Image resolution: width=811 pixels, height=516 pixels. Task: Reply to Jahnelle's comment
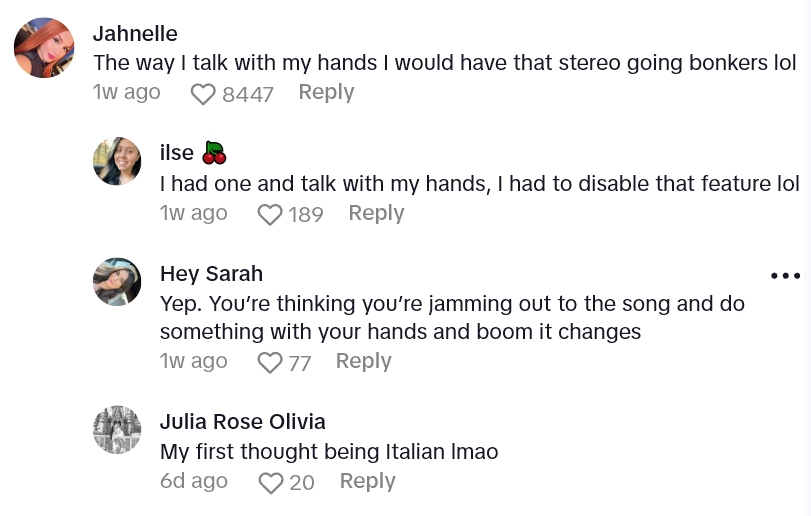[x=326, y=92]
